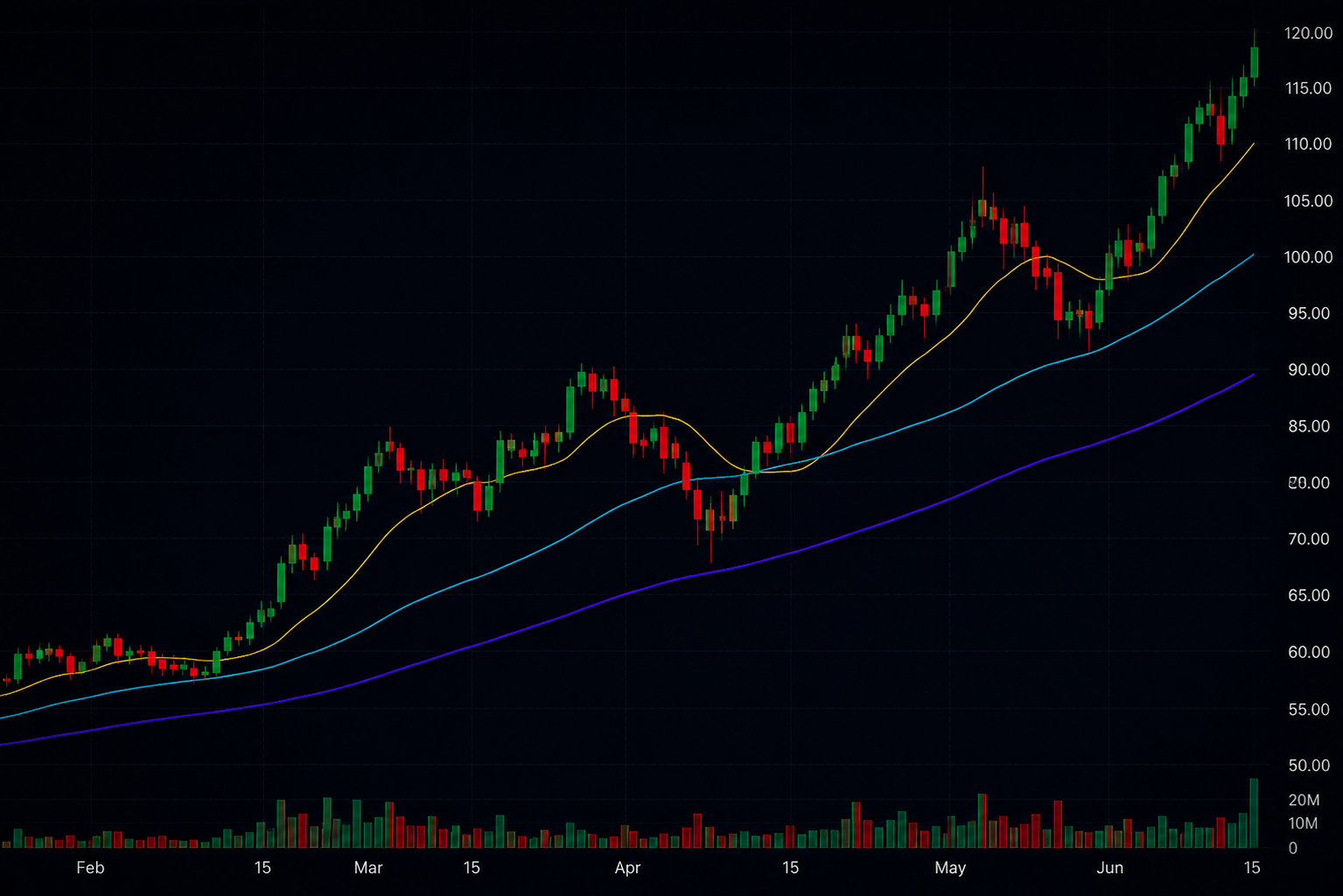The image size is (1343, 896).
Task: Select the tallest volume bar at chart's end
Action: pos(1254,813)
